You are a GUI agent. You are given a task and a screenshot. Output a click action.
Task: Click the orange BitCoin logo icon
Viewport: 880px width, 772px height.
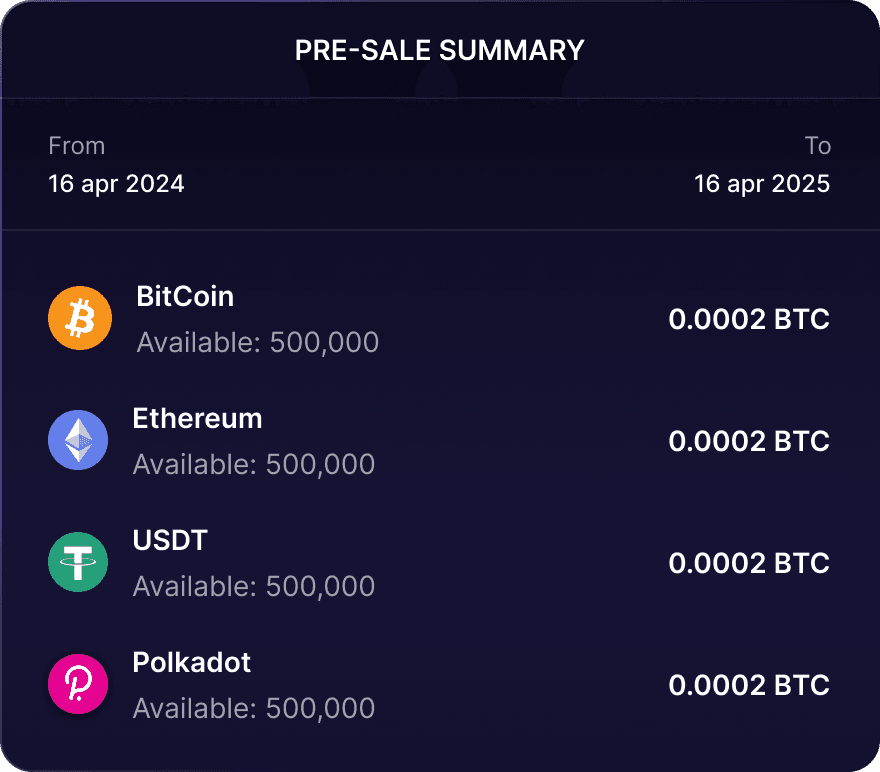(80, 319)
